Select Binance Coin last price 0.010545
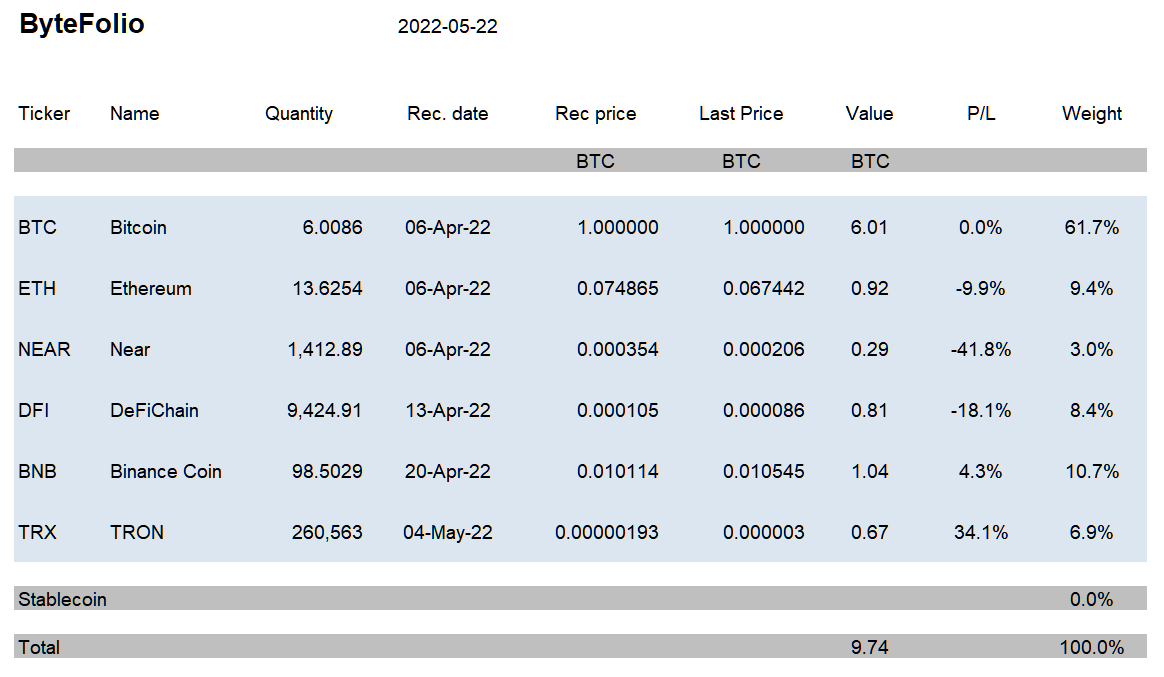The height and width of the screenshot is (677, 1164). 764,471
